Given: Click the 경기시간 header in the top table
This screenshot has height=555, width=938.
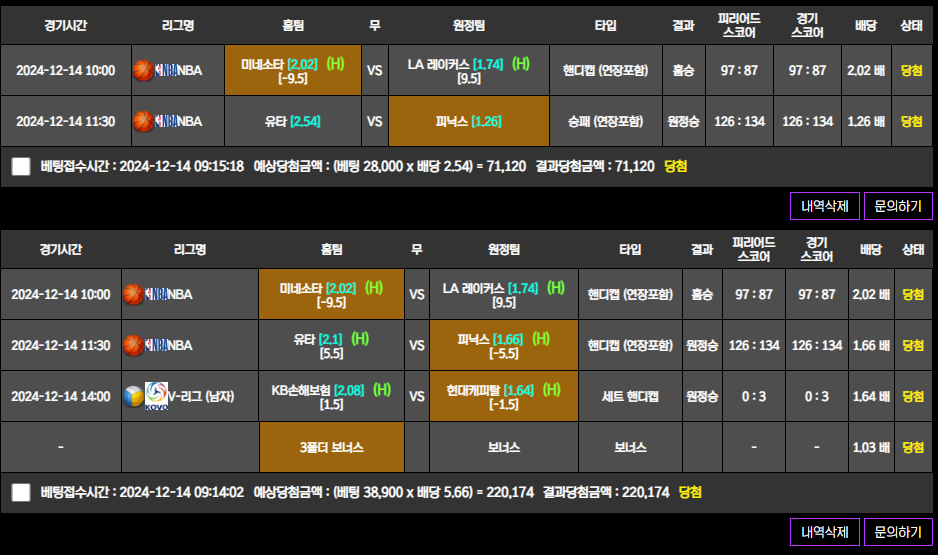Looking at the screenshot, I should point(65,25).
